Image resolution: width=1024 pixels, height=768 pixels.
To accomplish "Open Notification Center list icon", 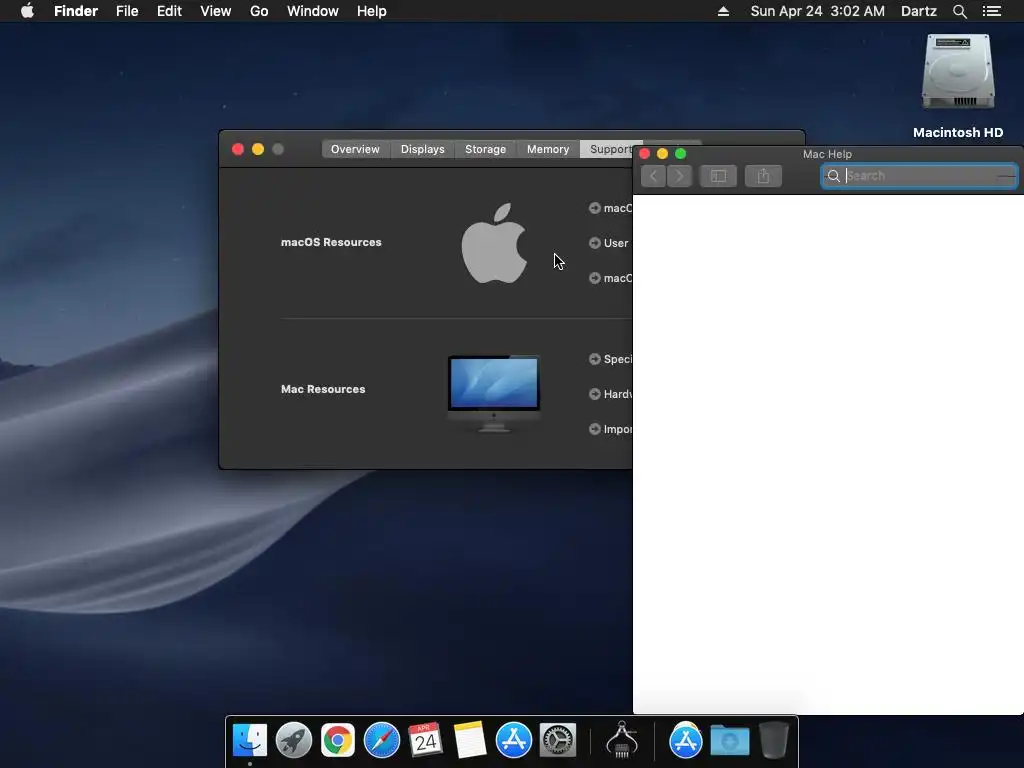I will click(x=992, y=11).
